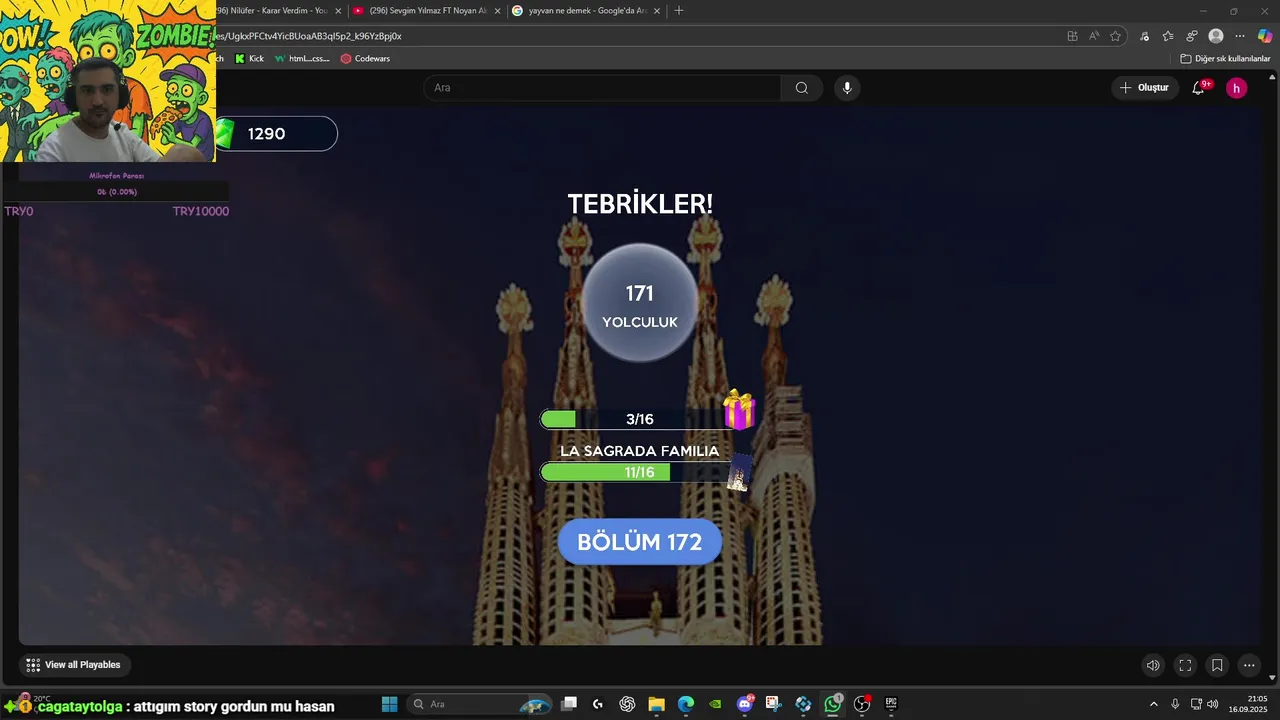Open OBS Studio from the taskbar

click(862, 704)
